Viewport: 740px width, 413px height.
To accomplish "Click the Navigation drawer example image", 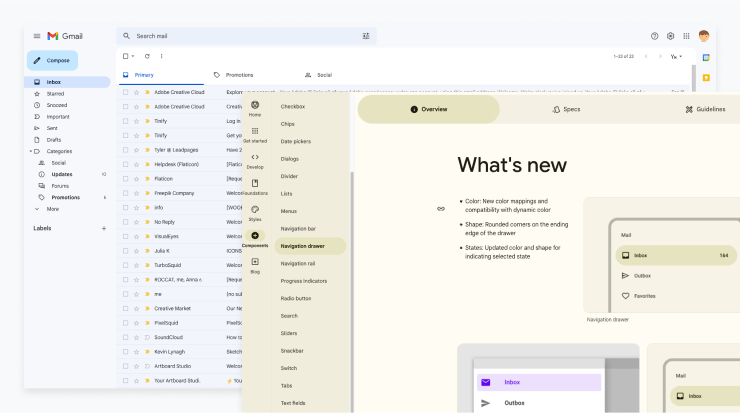I will 662,255.
